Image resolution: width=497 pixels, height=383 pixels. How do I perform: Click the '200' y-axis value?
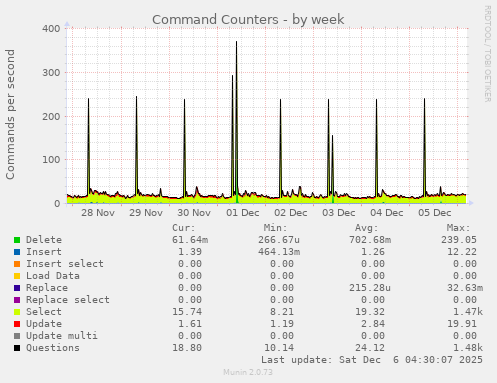click(x=51, y=117)
